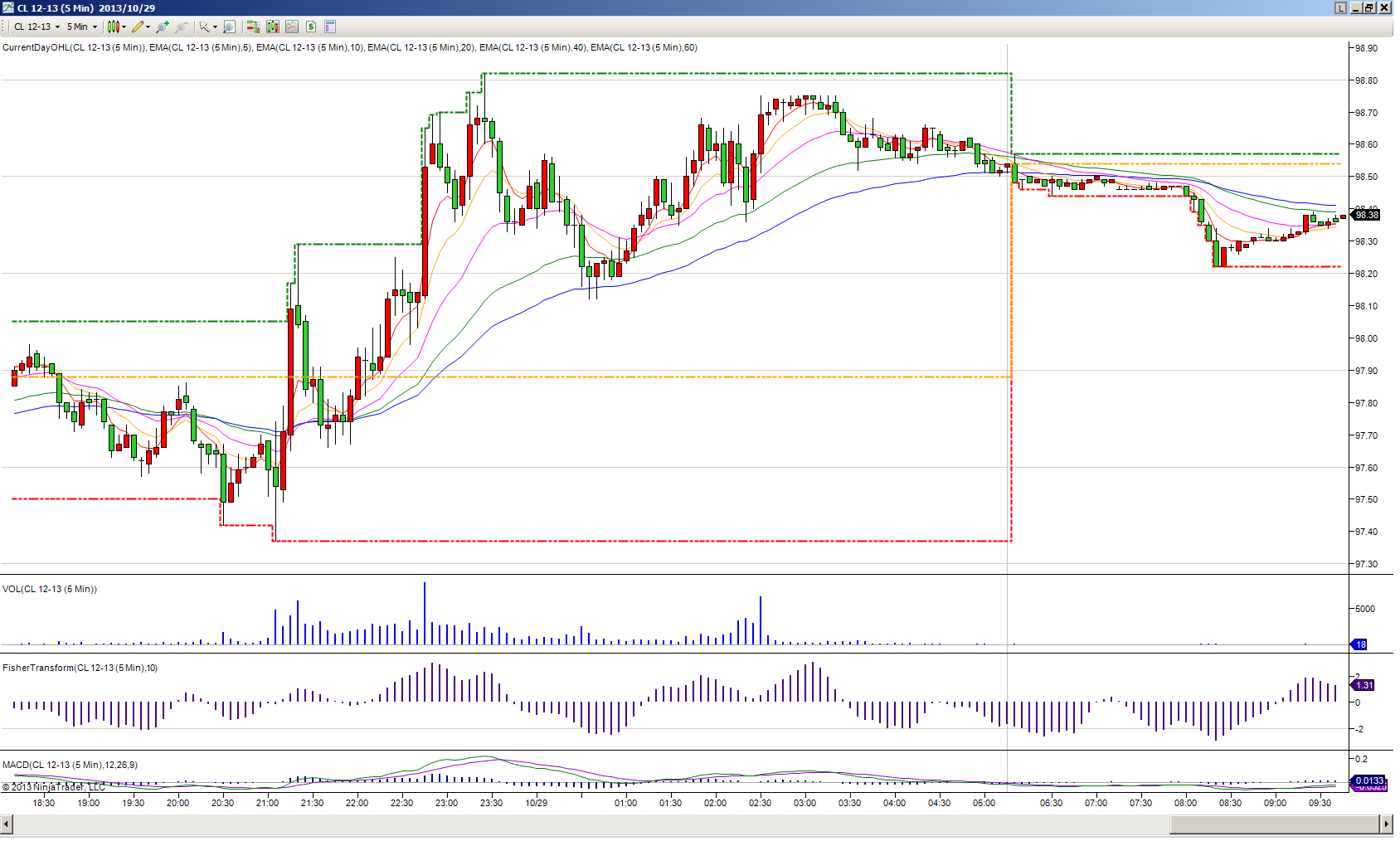Screen dimensions: 1400x841
Task: Open the chart window system icon
Action: [8, 7]
